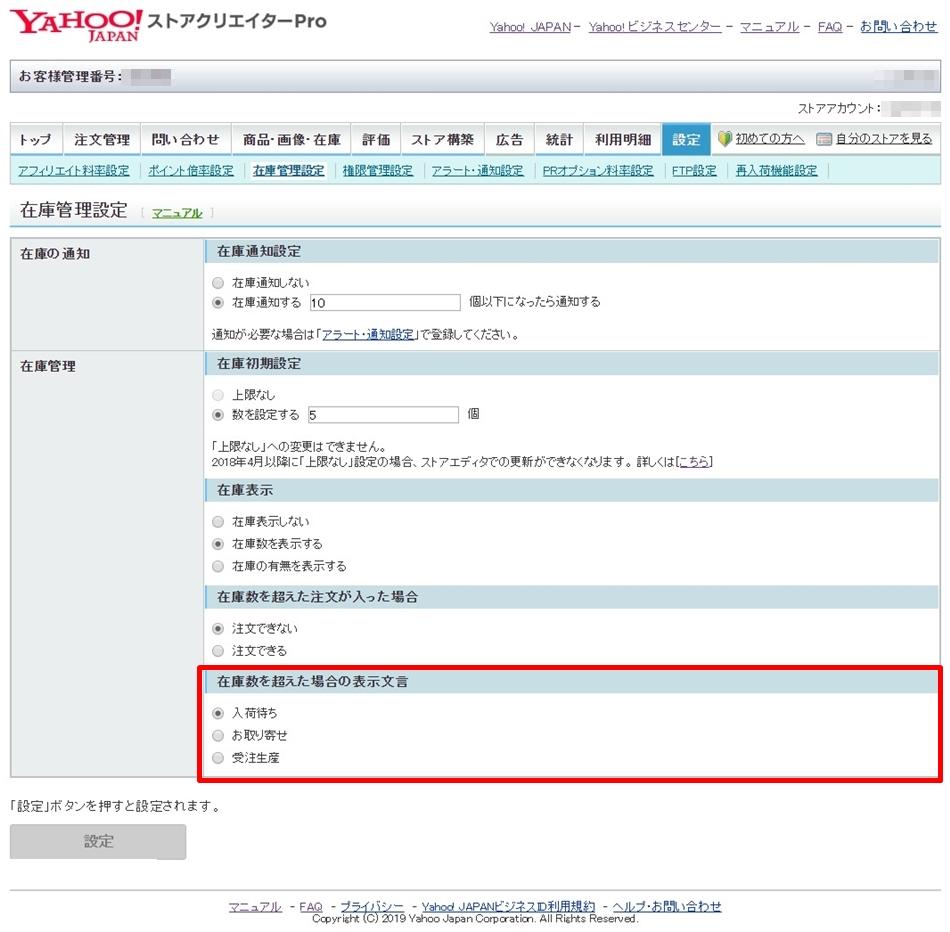
Task: Select お取り寄せ display wording
Action: [218, 736]
